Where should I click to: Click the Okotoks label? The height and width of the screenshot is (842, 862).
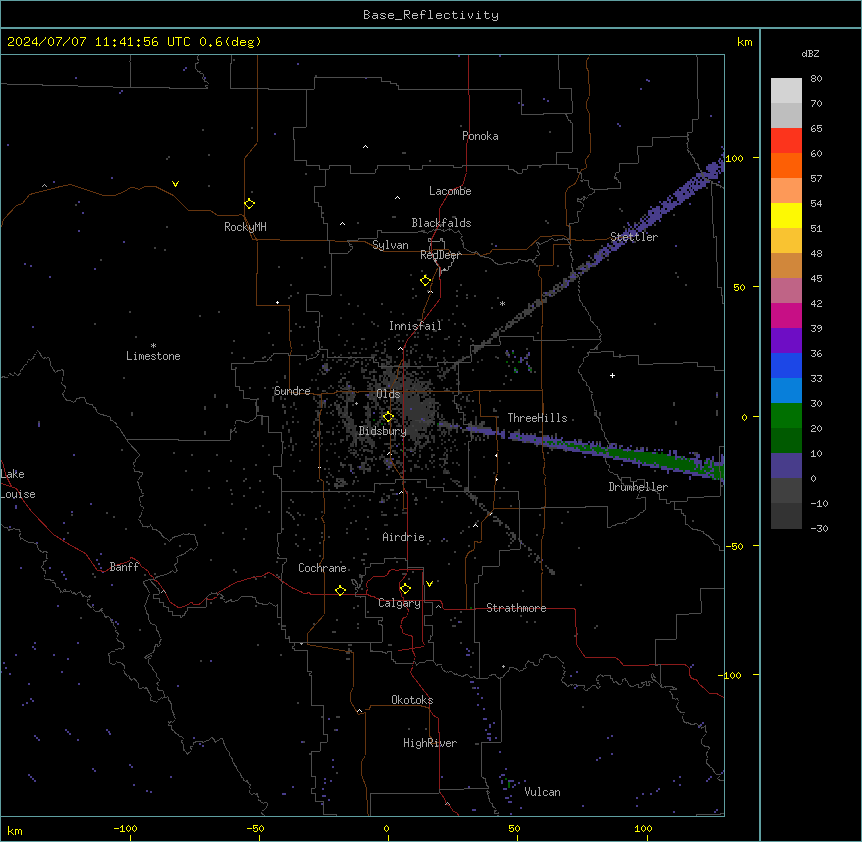[x=412, y=700]
